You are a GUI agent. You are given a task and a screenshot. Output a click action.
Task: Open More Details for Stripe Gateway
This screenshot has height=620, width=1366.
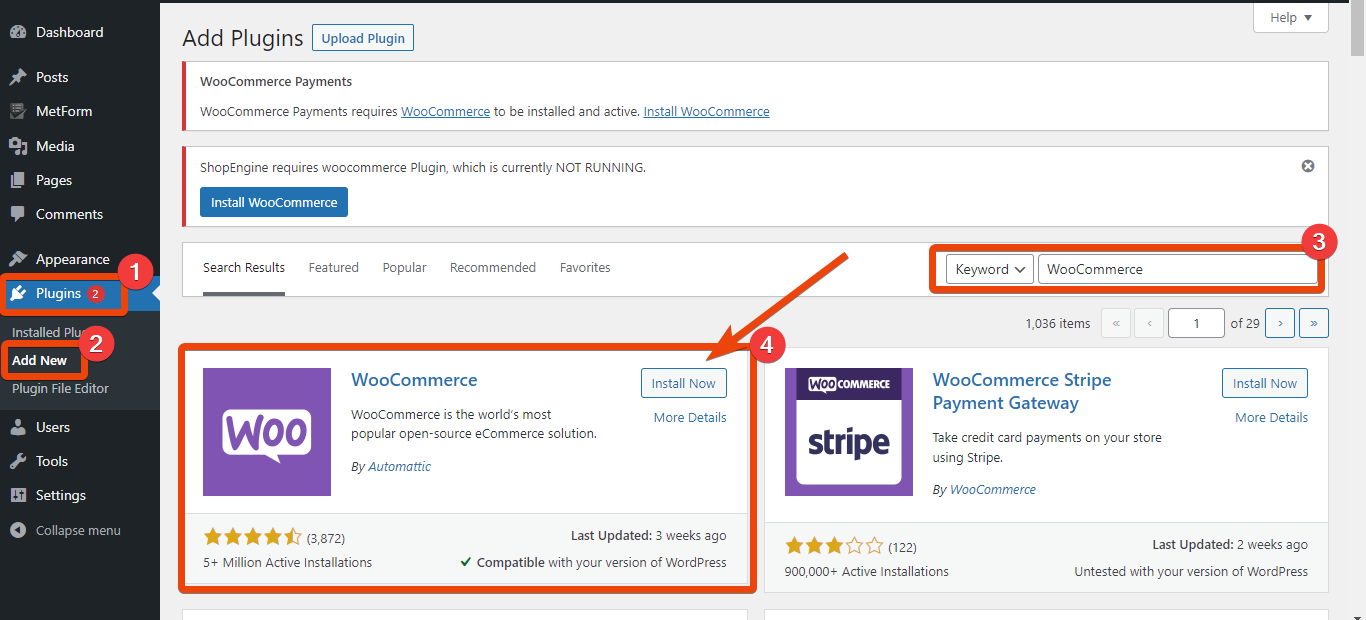(1271, 417)
